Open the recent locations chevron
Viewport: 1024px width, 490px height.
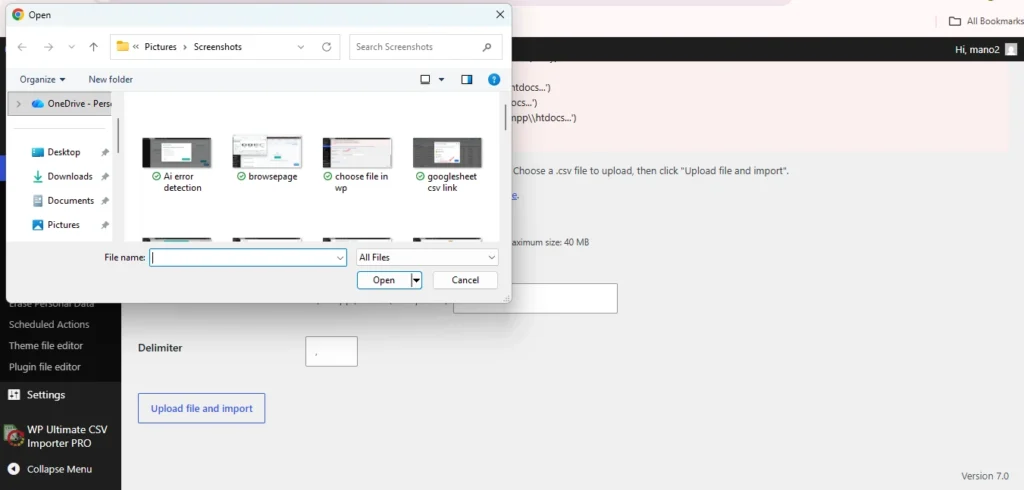72,47
